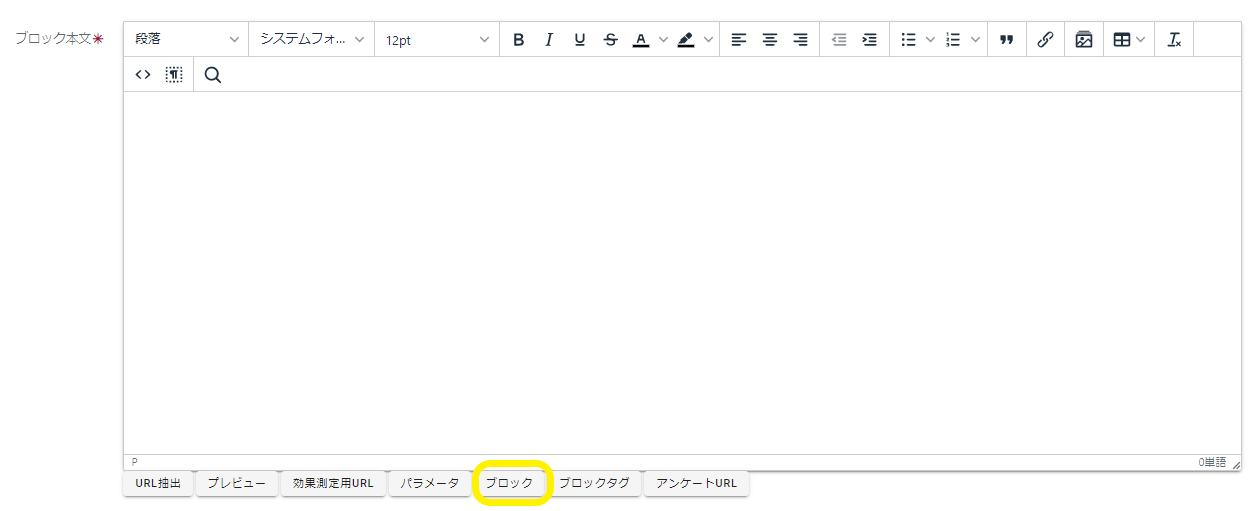Image resolution: width=1256 pixels, height=511 pixels.
Task: Insert a hyperlink
Action: pos(1045,40)
